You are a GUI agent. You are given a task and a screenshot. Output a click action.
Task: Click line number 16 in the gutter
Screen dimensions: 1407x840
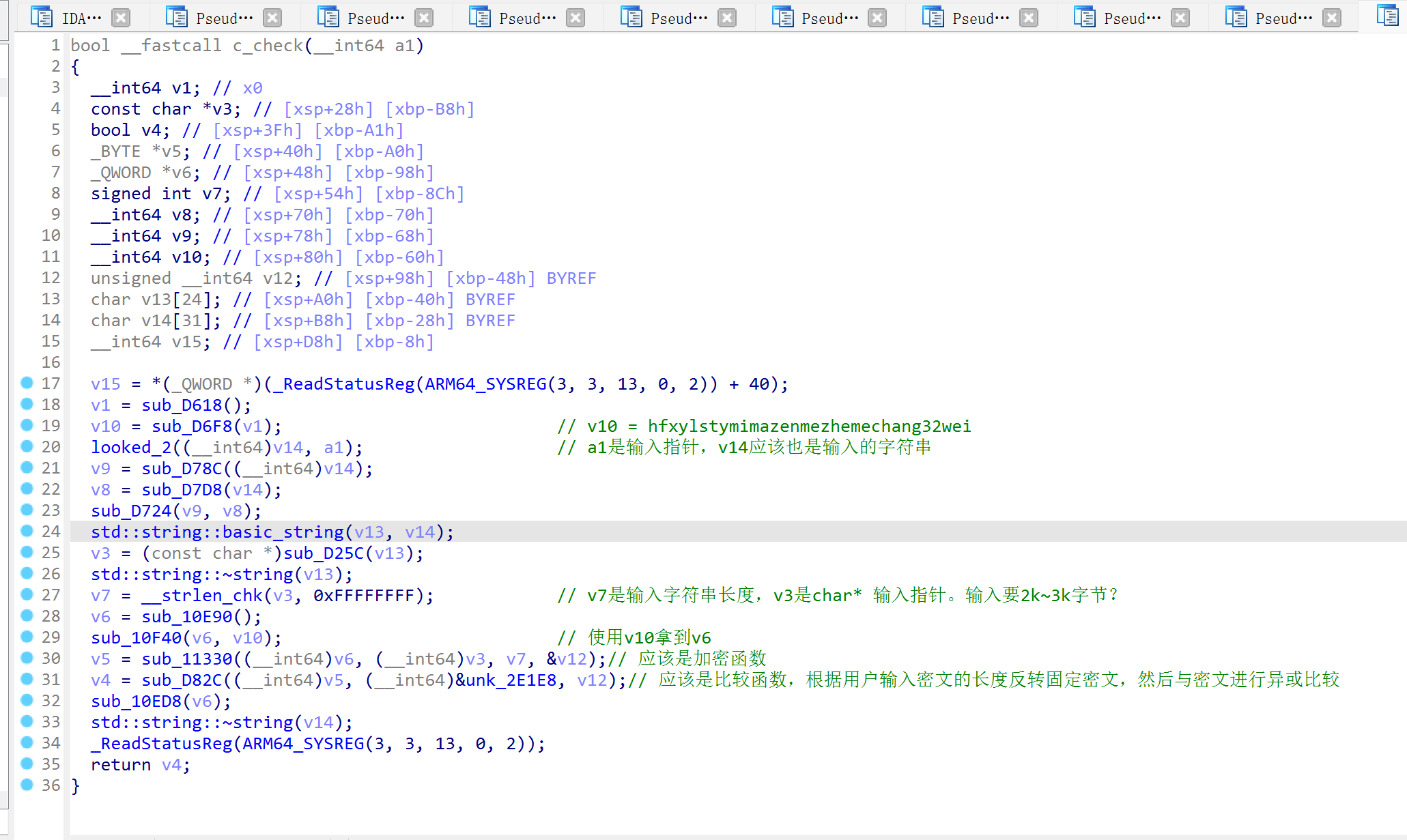pos(51,362)
